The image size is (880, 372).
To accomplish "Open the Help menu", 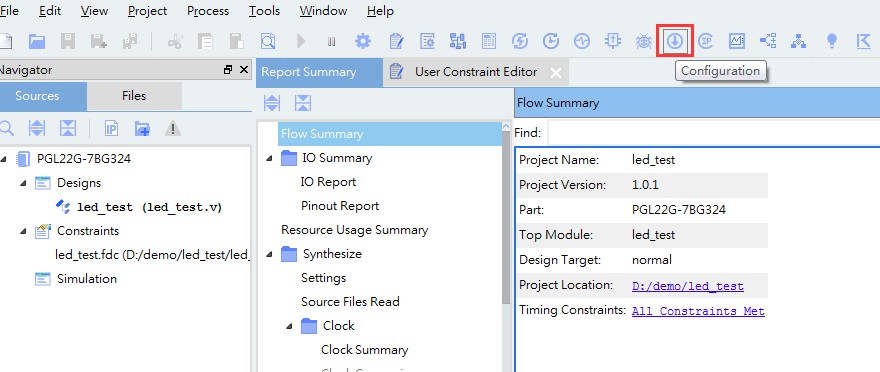I will (x=380, y=11).
